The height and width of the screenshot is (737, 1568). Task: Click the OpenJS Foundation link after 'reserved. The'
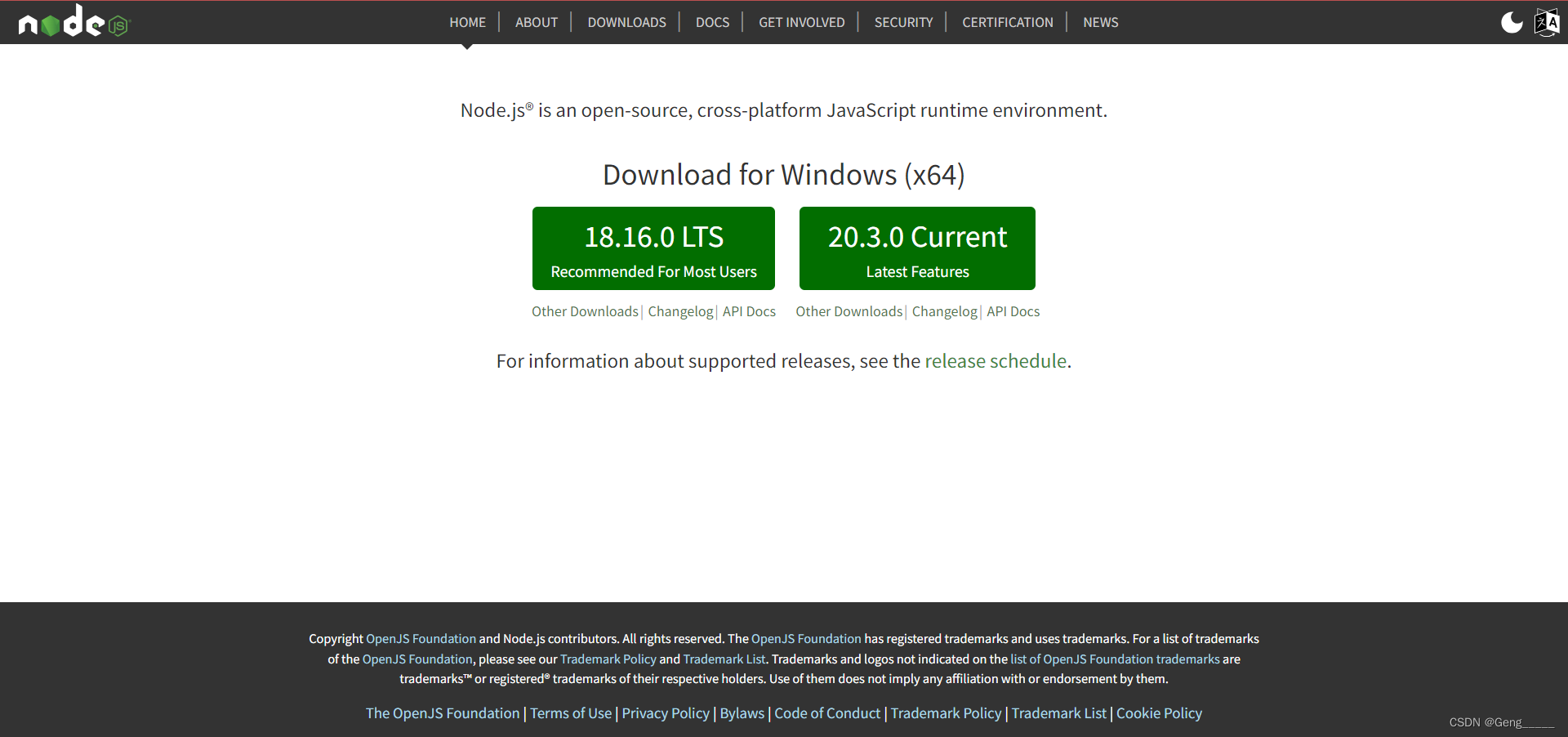pyautogui.click(x=806, y=639)
